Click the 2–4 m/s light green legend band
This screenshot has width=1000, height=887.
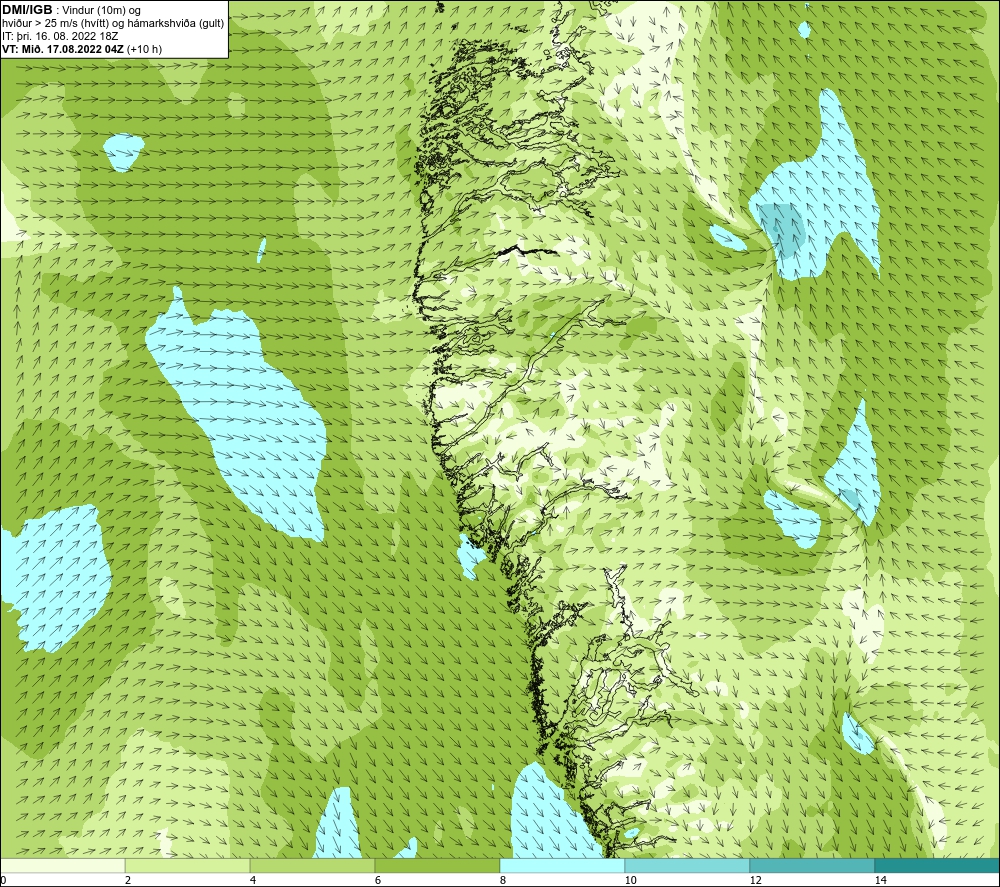[187, 865]
